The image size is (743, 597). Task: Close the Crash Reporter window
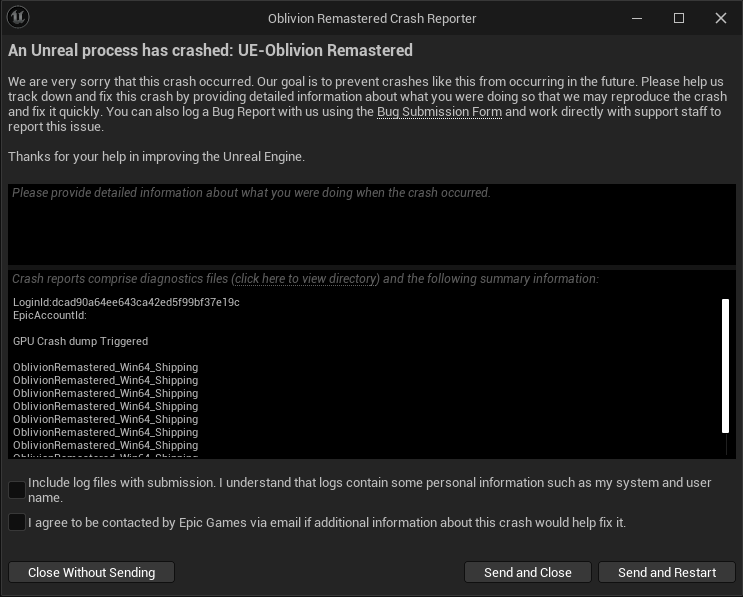click(x=721, y=18)
